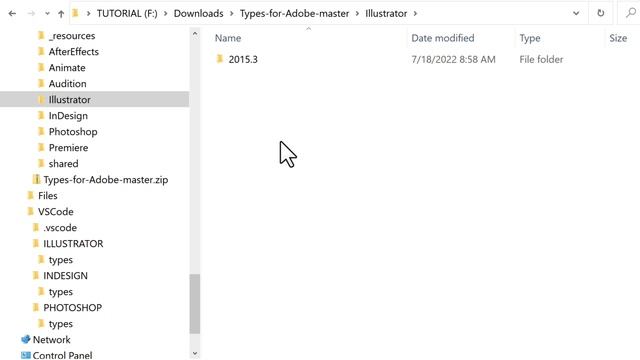Open InDesign folder in tree
The image size is (640, 360).
tap(68, 116)
